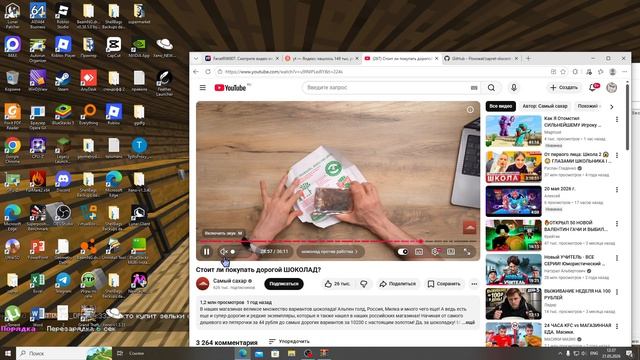
Task: Open Steam desktop shortcut
Action: pyautogui.click(x=63, y=80)
